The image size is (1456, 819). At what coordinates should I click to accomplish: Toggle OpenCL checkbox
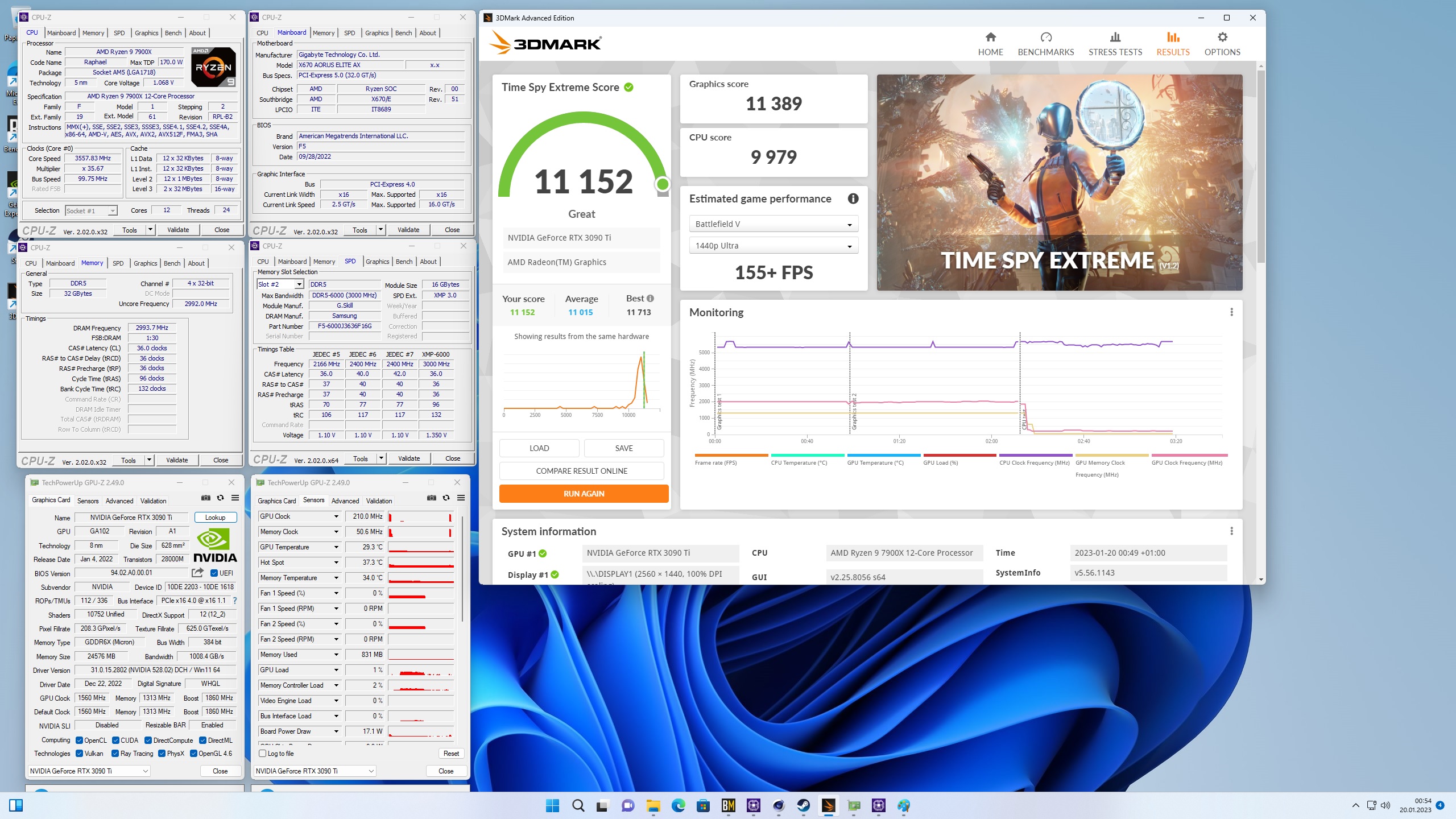79,741
